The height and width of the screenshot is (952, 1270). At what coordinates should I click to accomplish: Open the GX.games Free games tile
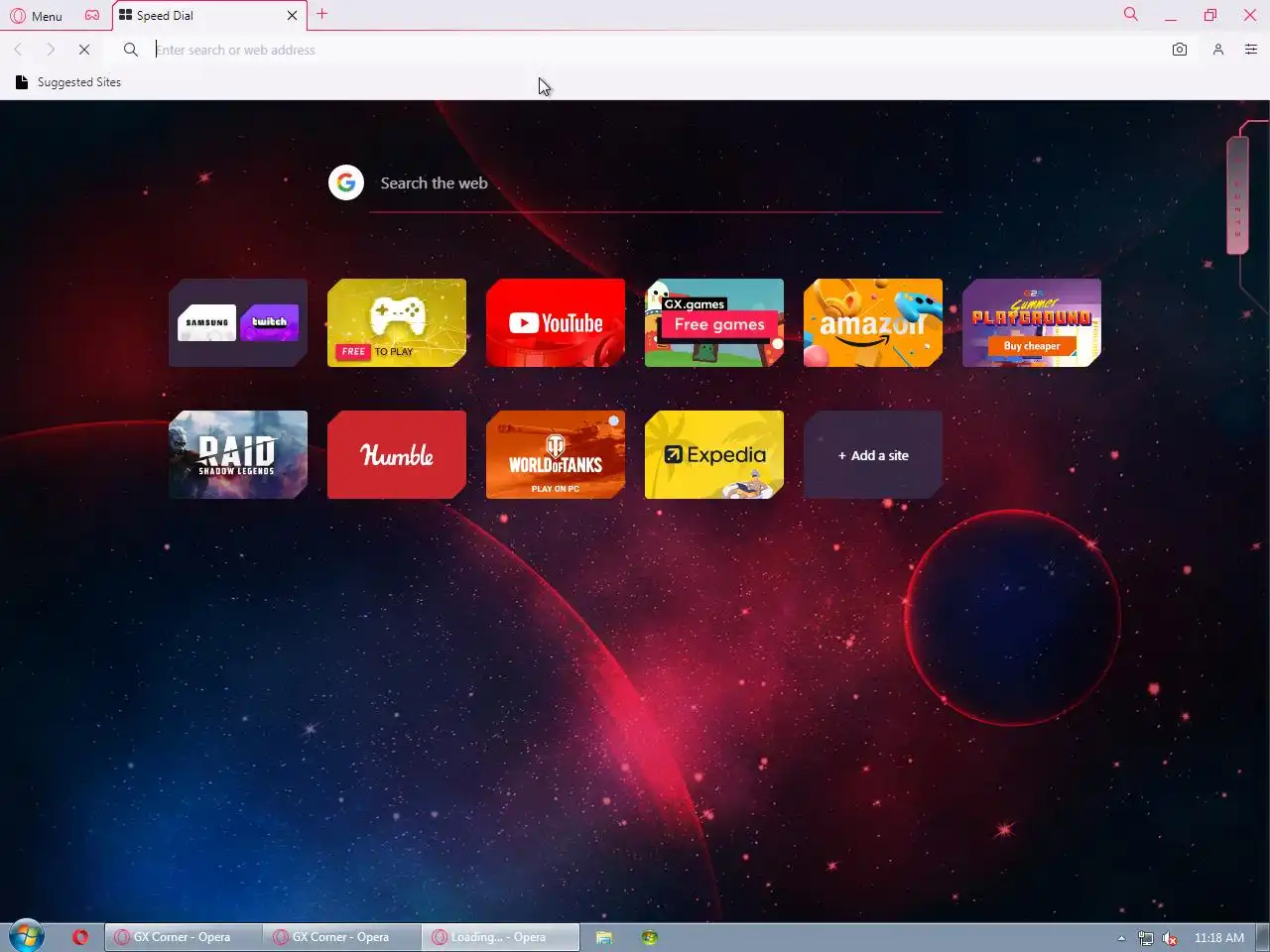(x=714, y=322)
